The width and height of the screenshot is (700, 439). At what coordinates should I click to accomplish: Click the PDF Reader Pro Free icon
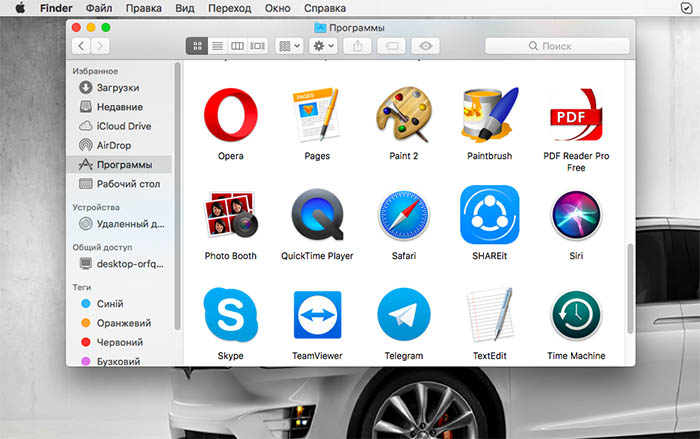pos(576,115)
